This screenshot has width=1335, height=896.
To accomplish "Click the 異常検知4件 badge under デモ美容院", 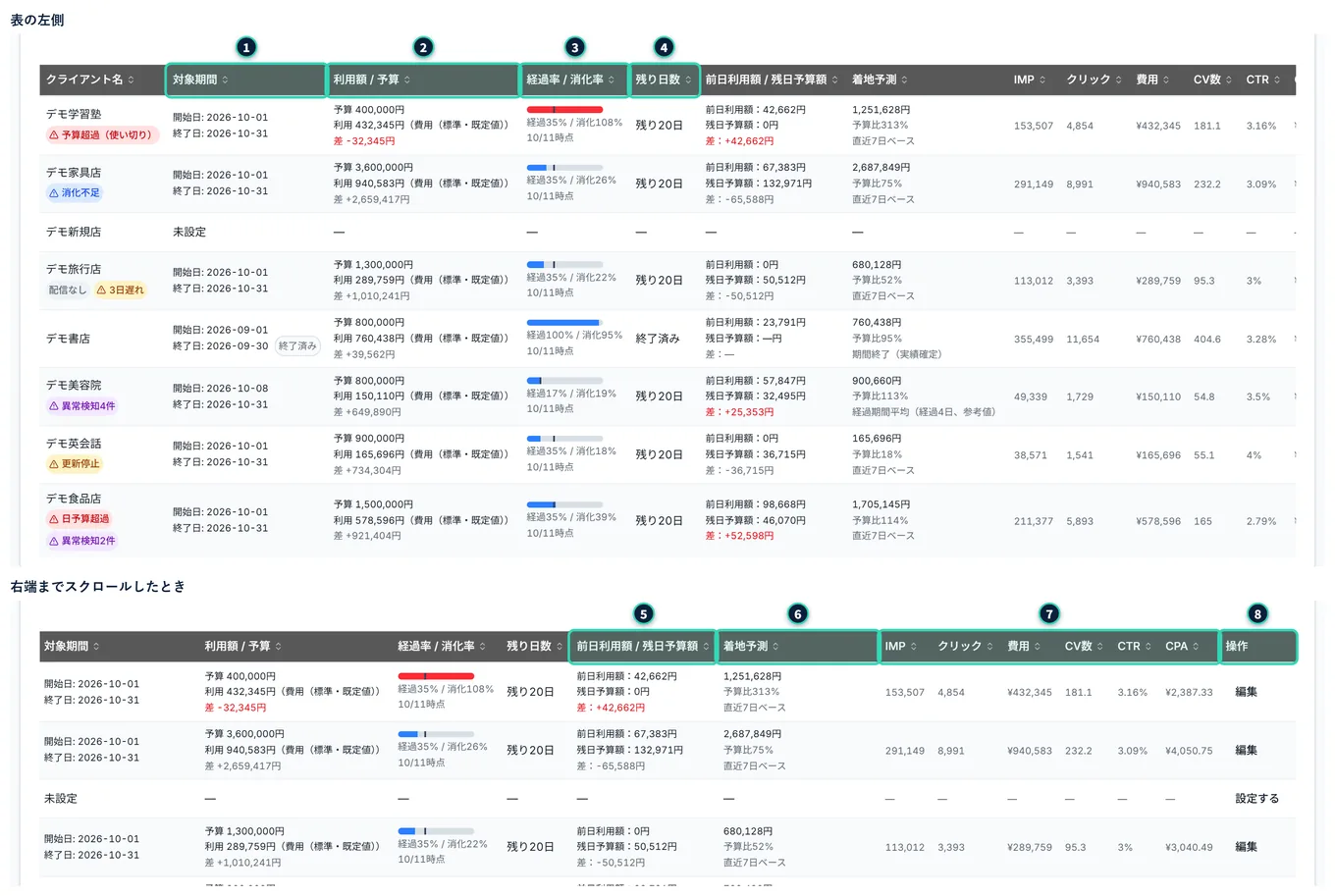I will [x=82, y=406].
